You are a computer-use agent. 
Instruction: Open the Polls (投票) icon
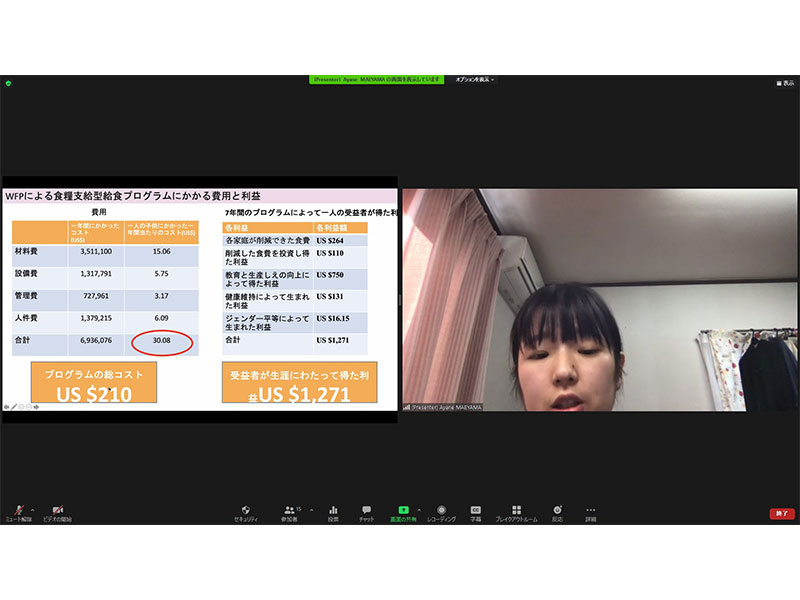coord(333,510)
